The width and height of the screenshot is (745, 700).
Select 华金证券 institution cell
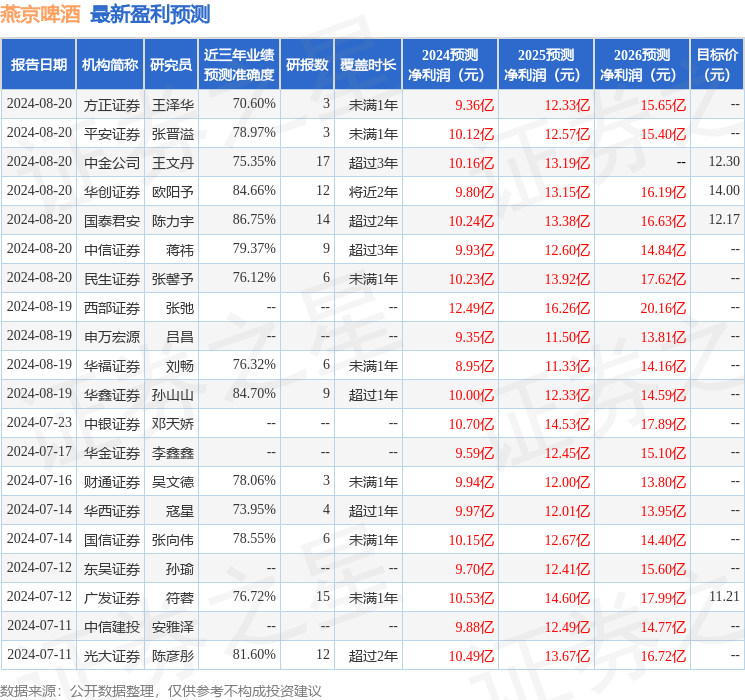[112, 453]
